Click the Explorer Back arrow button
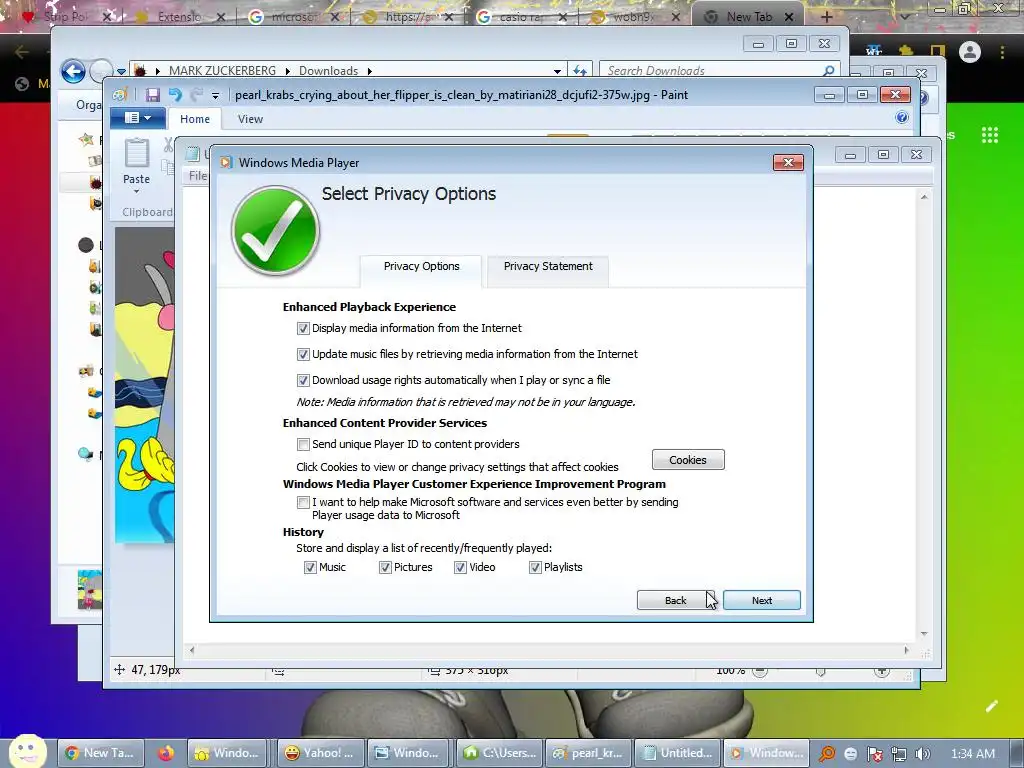The height and width of the screenshot is (768, 1024). click(x=73, y=71)
